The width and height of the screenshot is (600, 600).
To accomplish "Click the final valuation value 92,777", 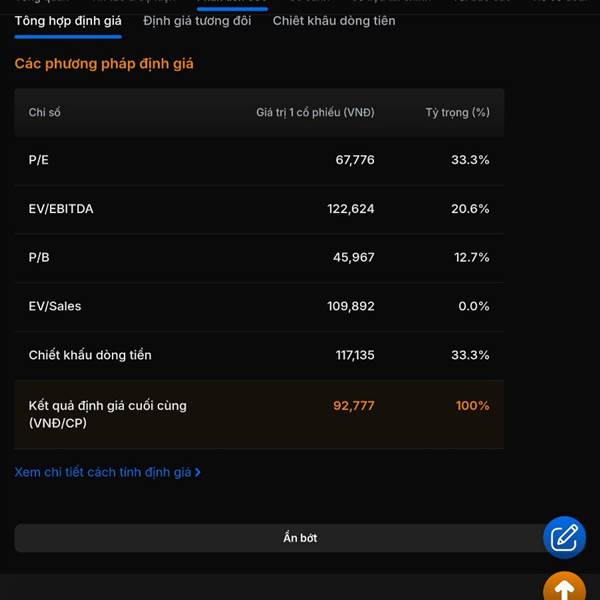I will (x=354, y=406).
